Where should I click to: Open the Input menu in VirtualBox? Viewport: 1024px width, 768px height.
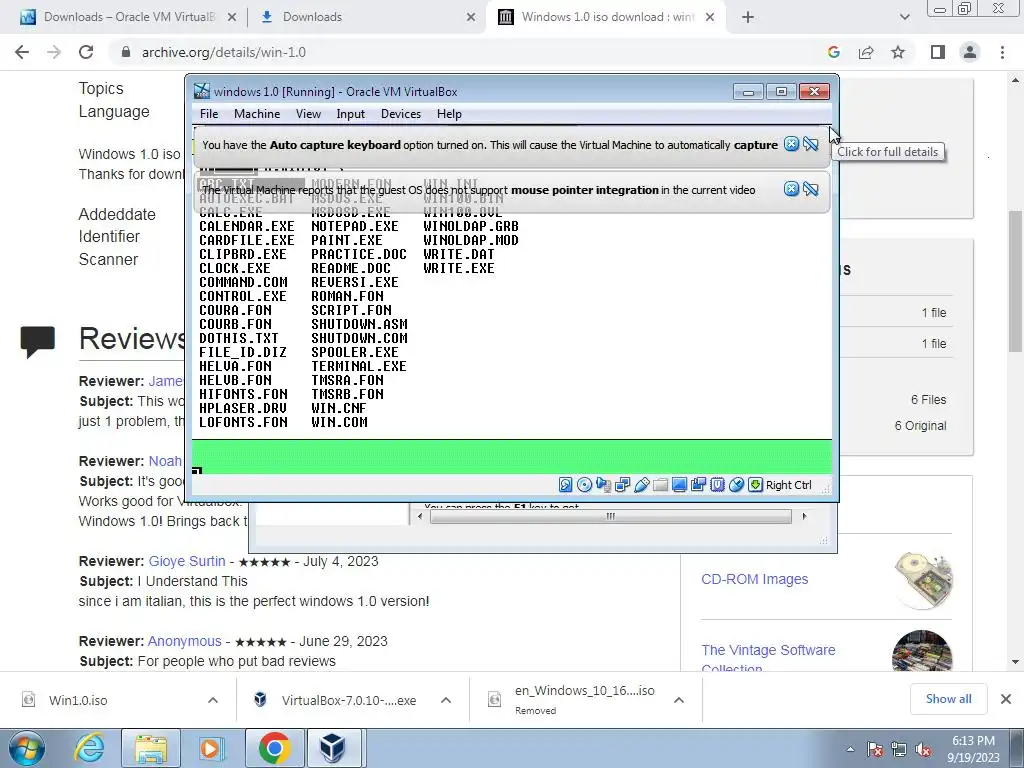[x=351, y=114]
